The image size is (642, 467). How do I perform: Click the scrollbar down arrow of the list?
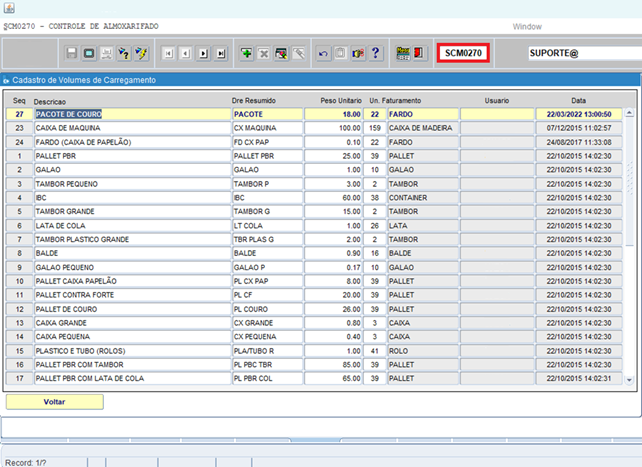tap(629, 380)
